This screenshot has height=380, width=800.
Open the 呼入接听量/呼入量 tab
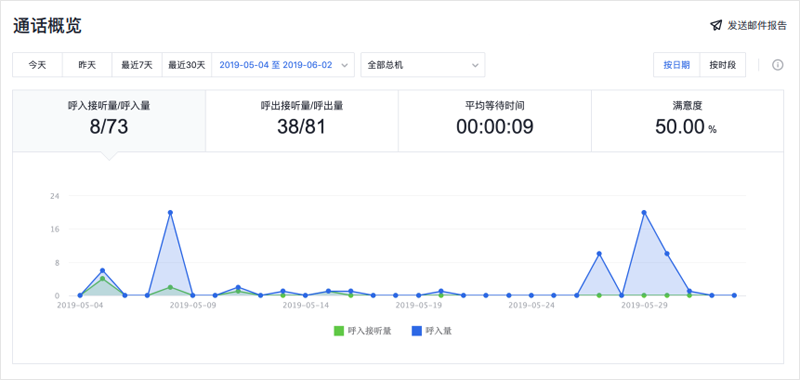coord(109,121)
